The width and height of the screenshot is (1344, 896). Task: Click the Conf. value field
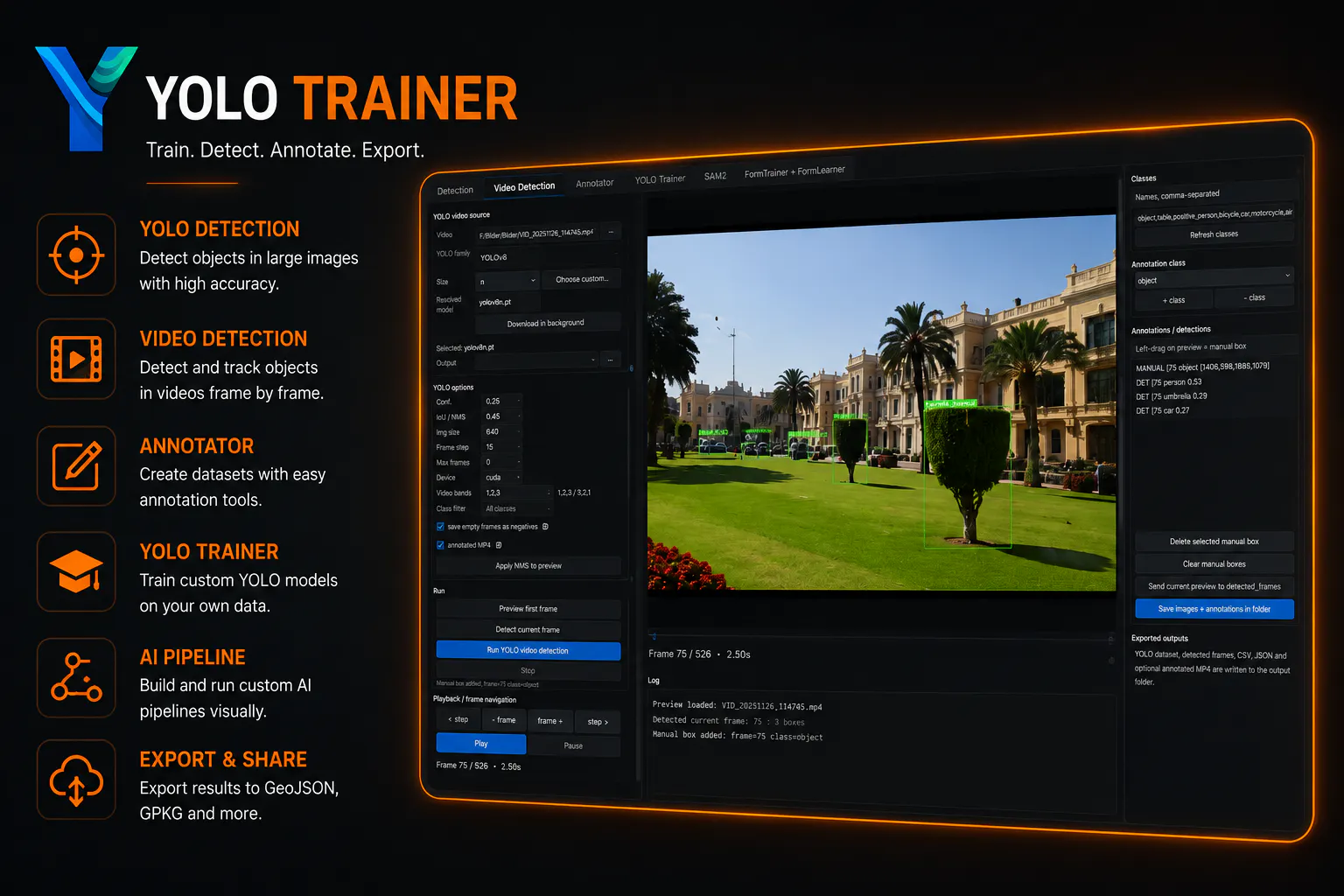pyautogui.click(x=503, y=401)
